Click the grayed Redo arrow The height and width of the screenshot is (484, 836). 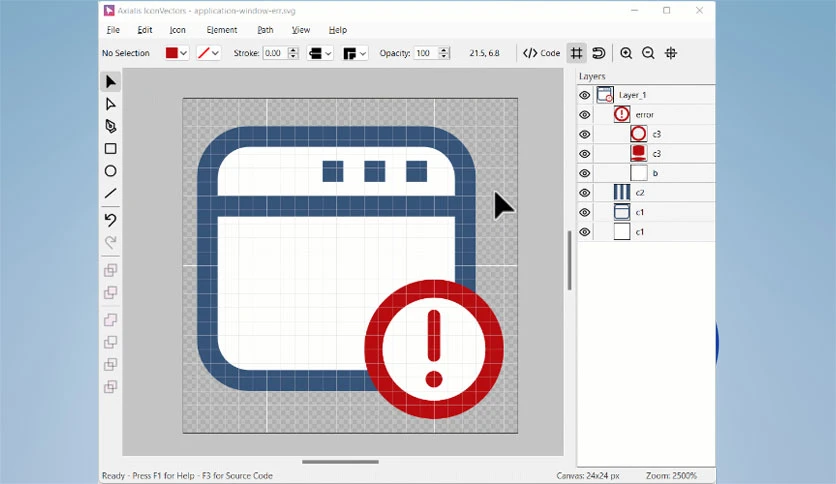pyautogui.click(x=110, y=243)
